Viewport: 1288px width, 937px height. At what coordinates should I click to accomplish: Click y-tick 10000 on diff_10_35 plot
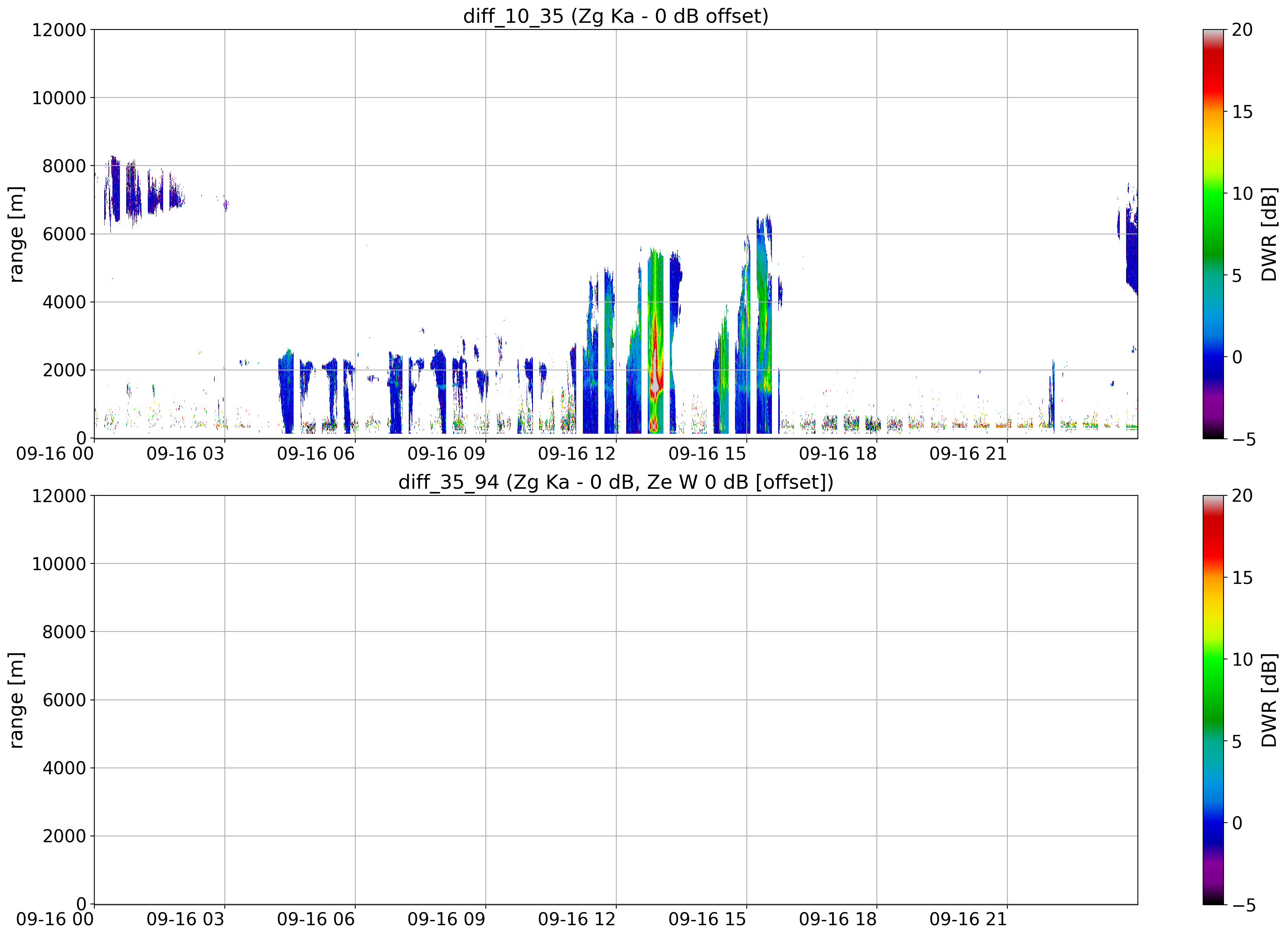(x=59, y=98)
